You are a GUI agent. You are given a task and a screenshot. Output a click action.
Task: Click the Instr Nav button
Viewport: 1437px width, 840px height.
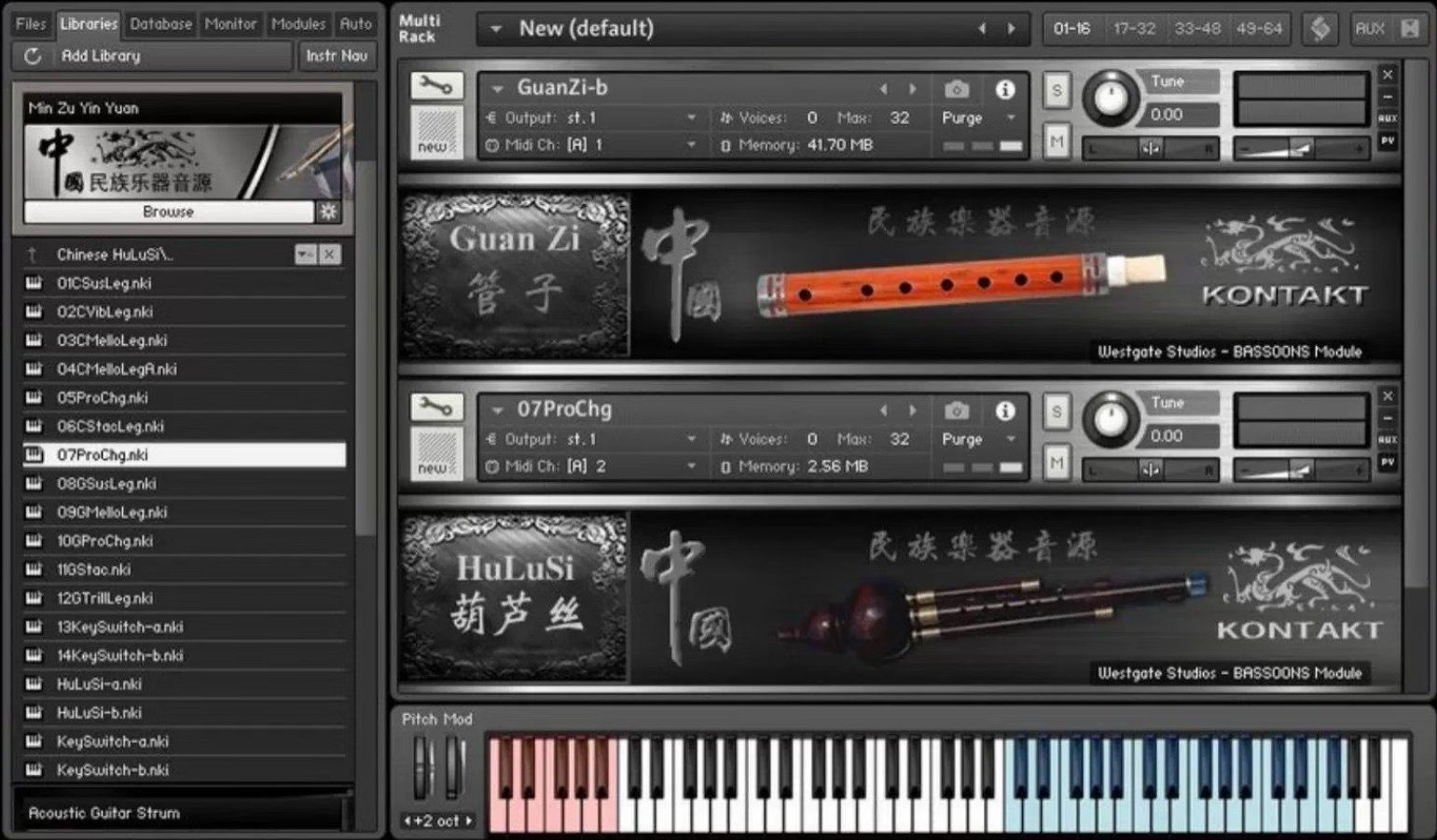pyautogui.click(x=337, y=56)
